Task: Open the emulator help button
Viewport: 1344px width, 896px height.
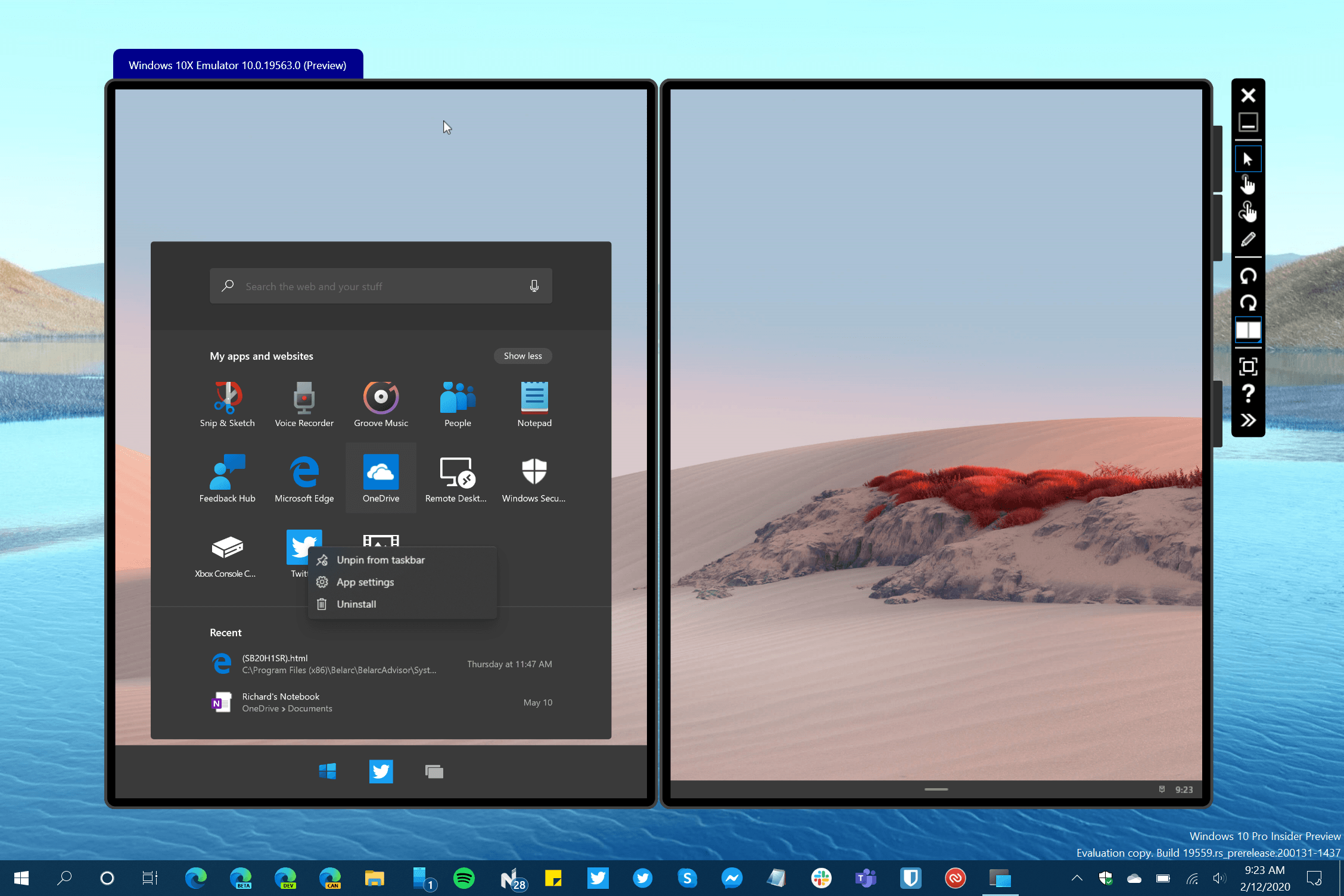Action: coord(1247,393)
